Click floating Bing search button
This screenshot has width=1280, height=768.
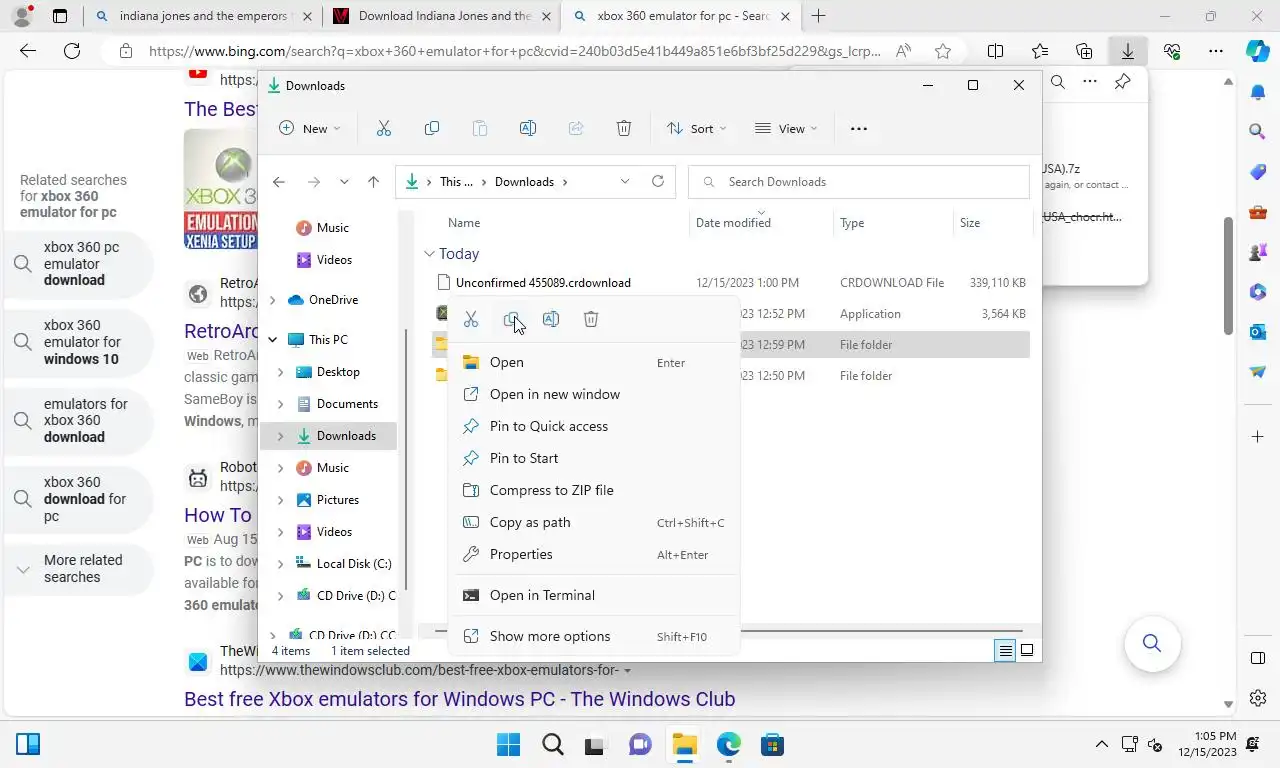pos(1152,643)
